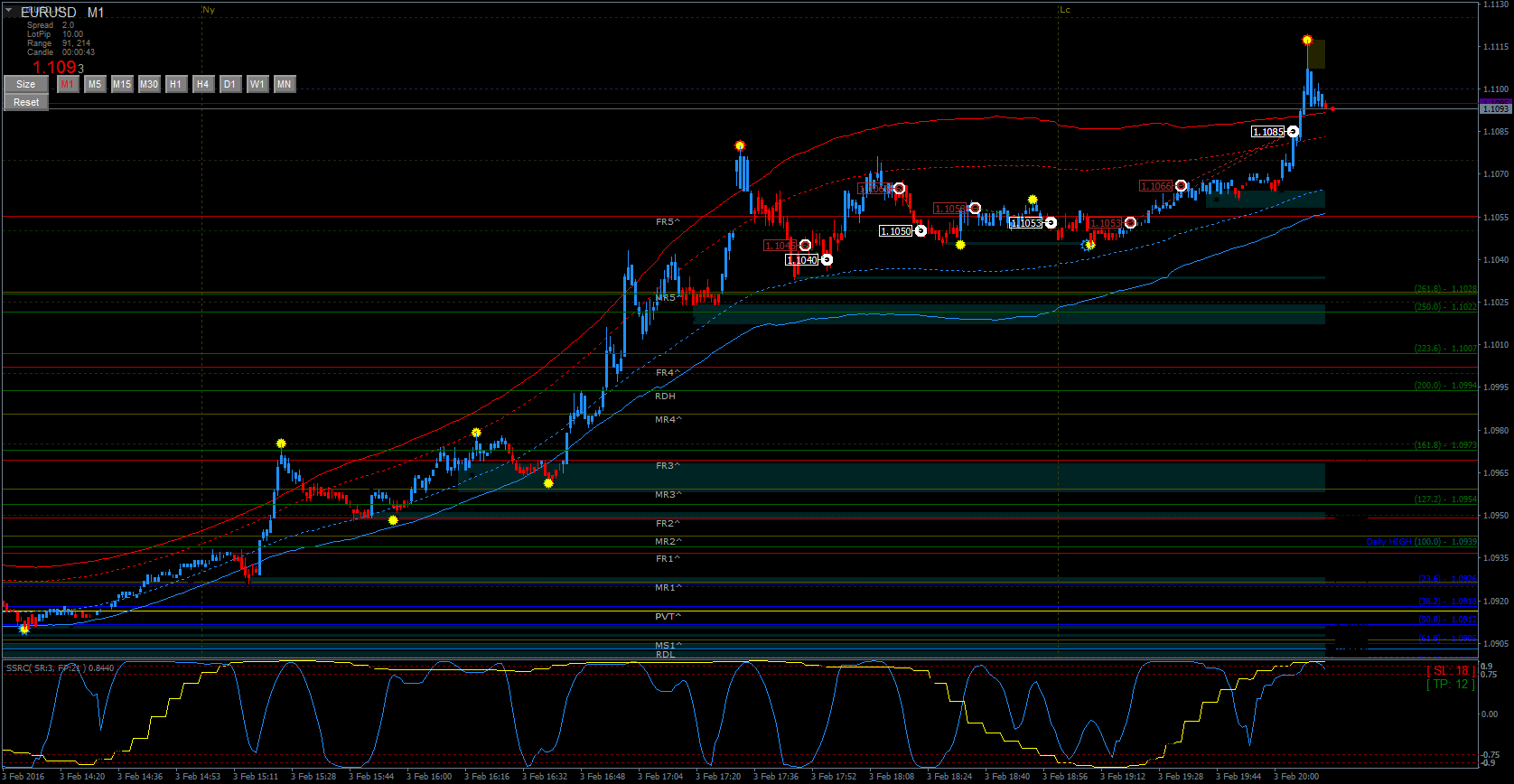Click the MR3^ level label
1514x784 pixels.
tap(668, 495)
